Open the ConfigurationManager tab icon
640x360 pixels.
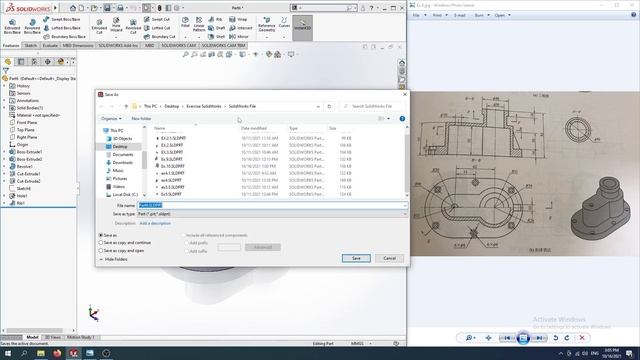34,62
